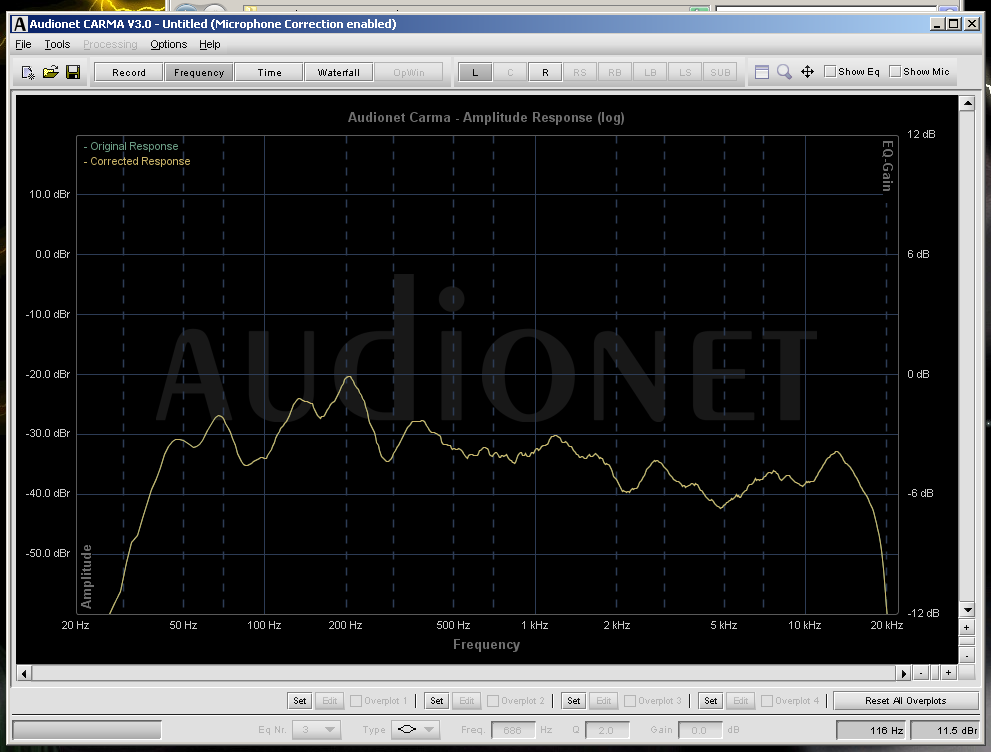Click Set button for Overplot 4

coord(711,701)
